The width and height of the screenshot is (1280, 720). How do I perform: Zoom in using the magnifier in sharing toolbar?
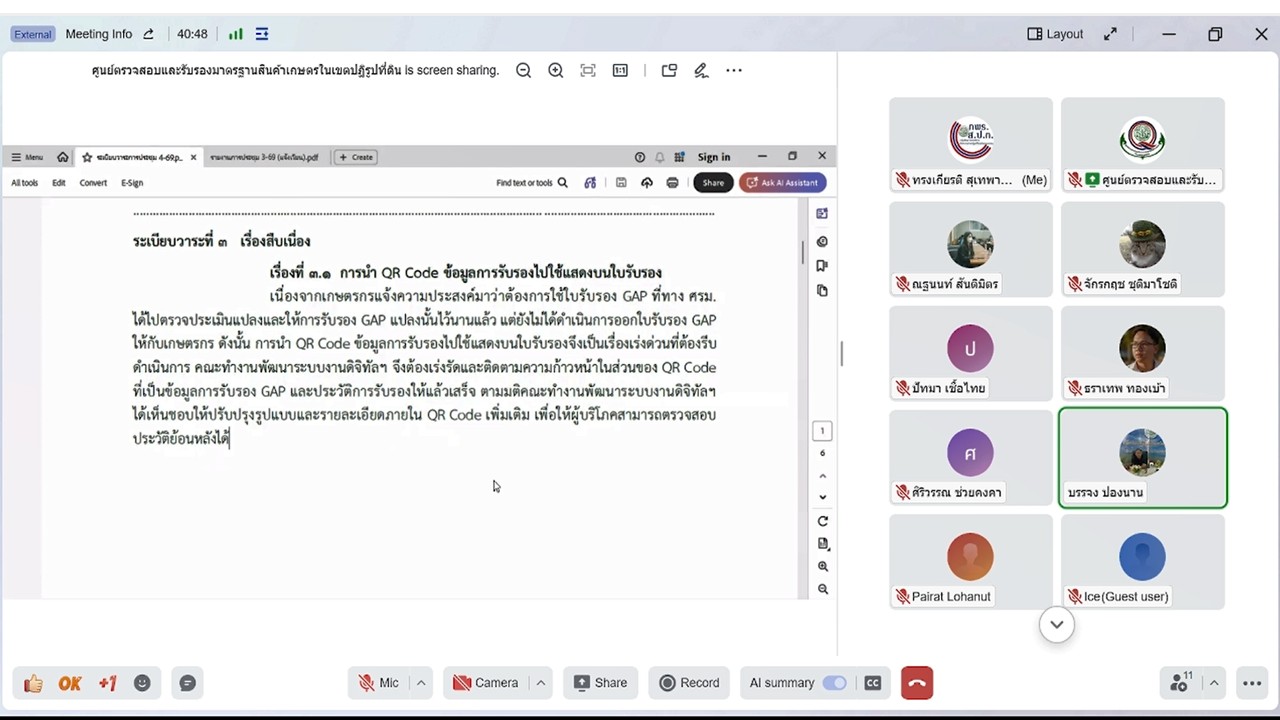(x=555, y=70)
